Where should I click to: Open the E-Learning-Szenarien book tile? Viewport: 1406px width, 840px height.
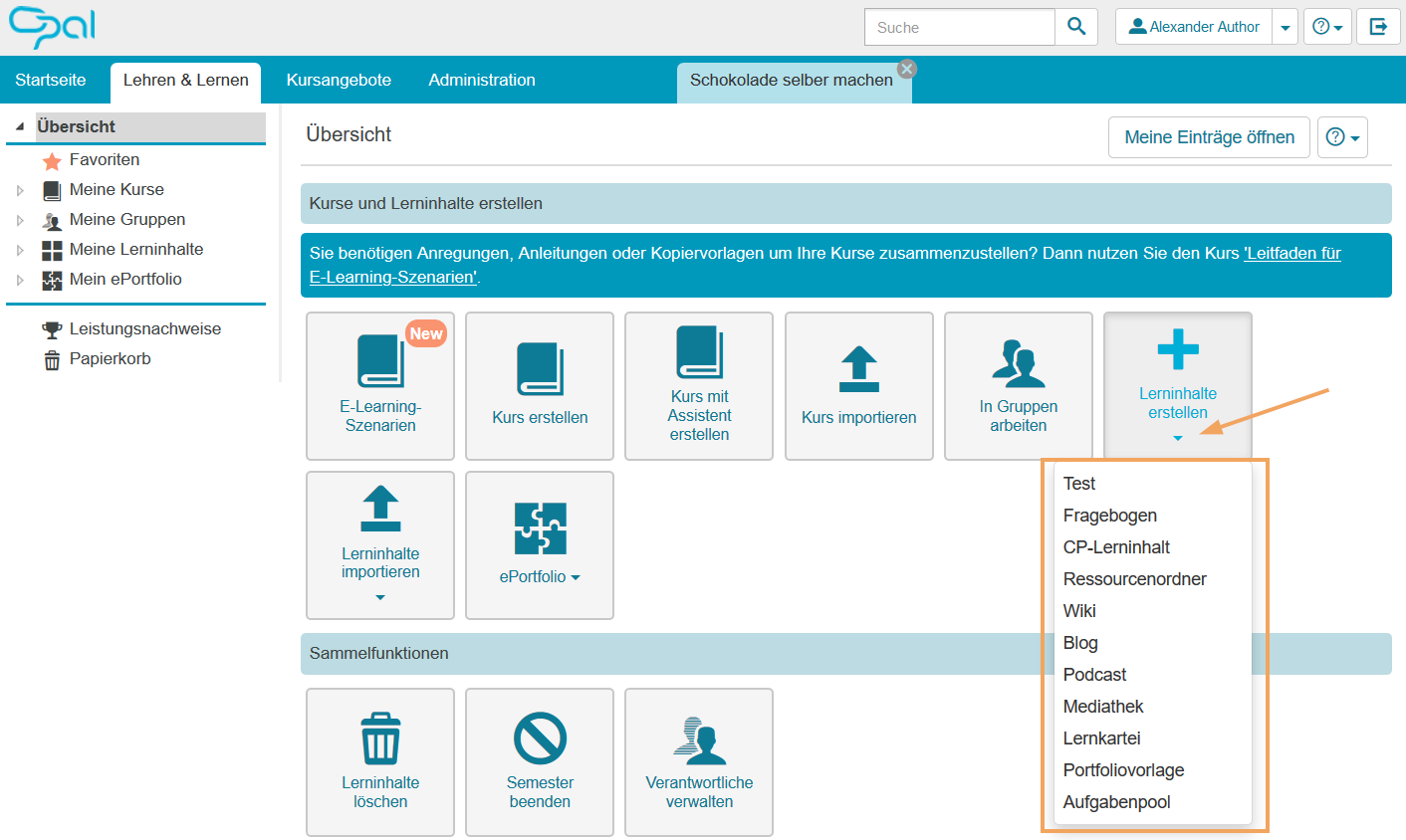pos(380,386)
